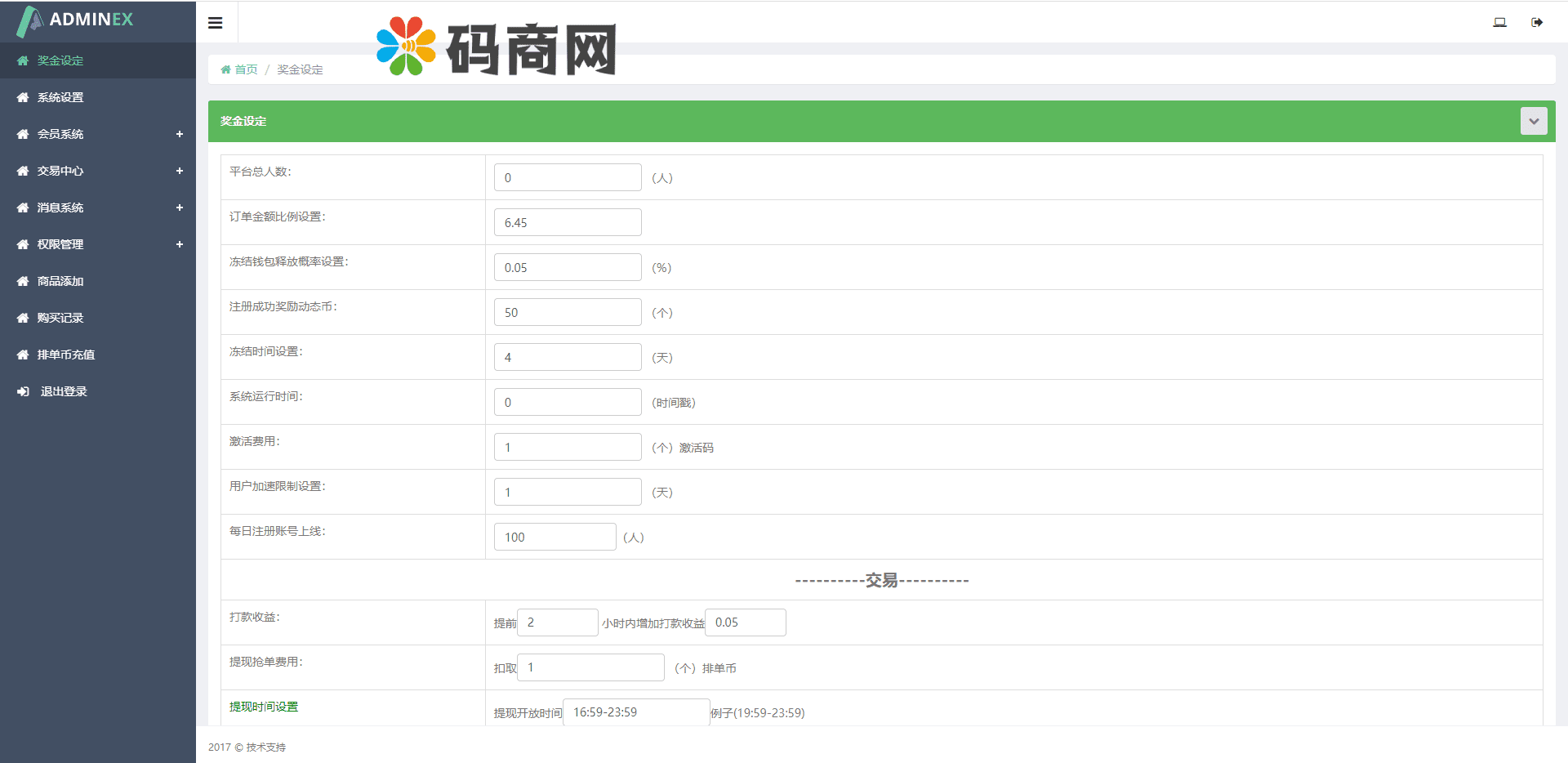Open 购买记录 in the sidebar
The width and height of the screenshot is (1568, 763).
coord(60,318)
